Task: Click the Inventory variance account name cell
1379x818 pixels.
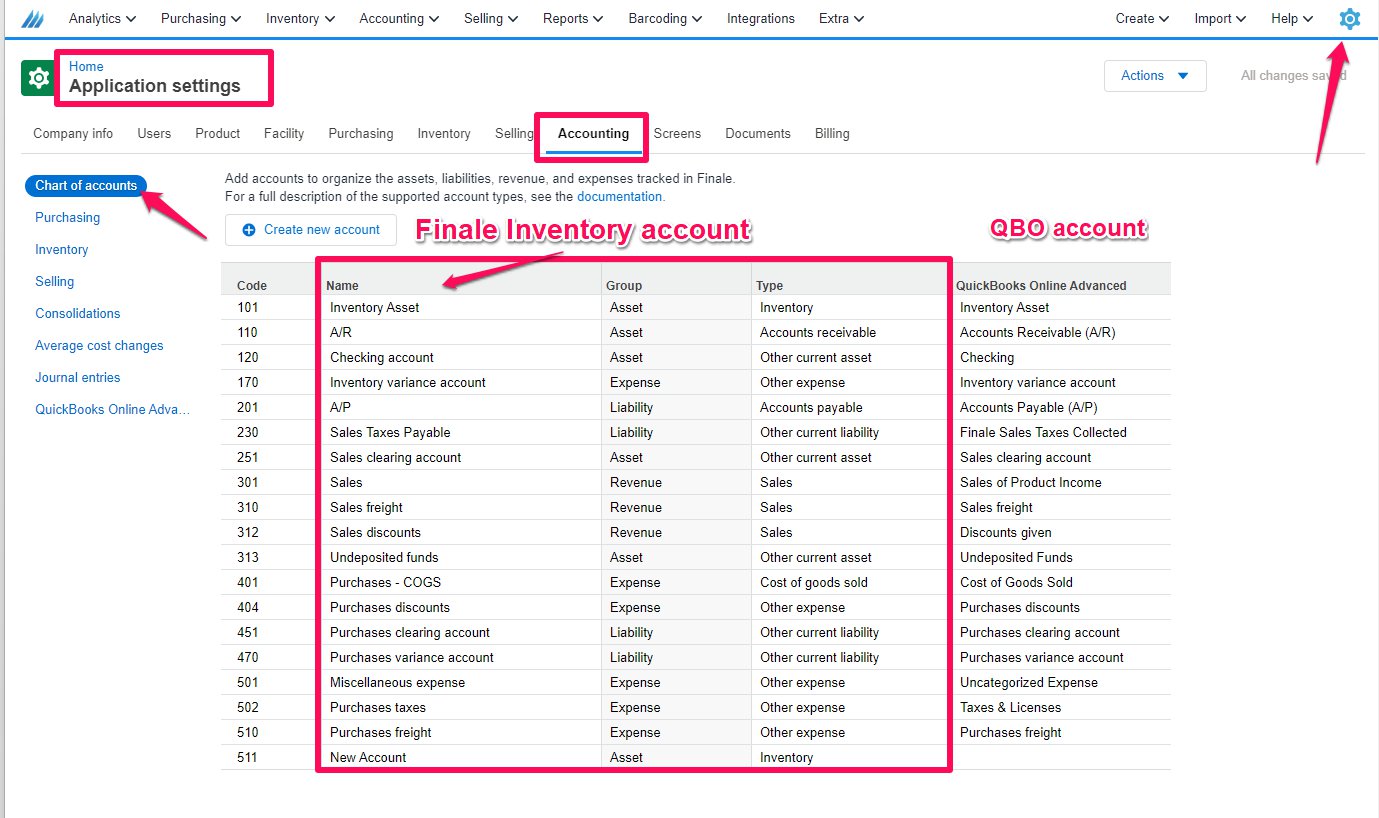Action: pyautogui.click(x=462, y=382)
